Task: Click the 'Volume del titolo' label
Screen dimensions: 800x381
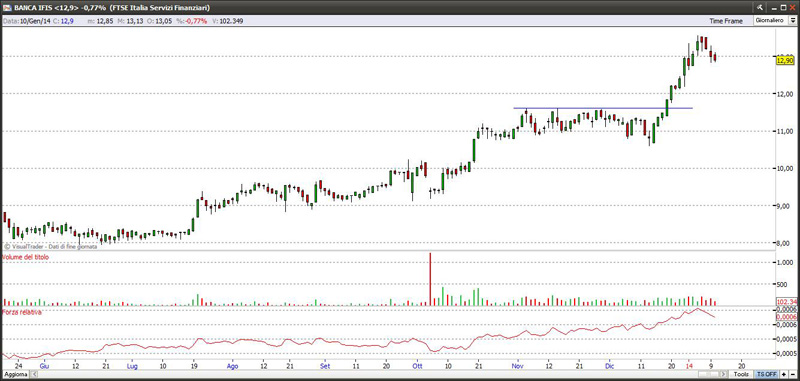Action: pyautogui.click(x=26, y=258)
